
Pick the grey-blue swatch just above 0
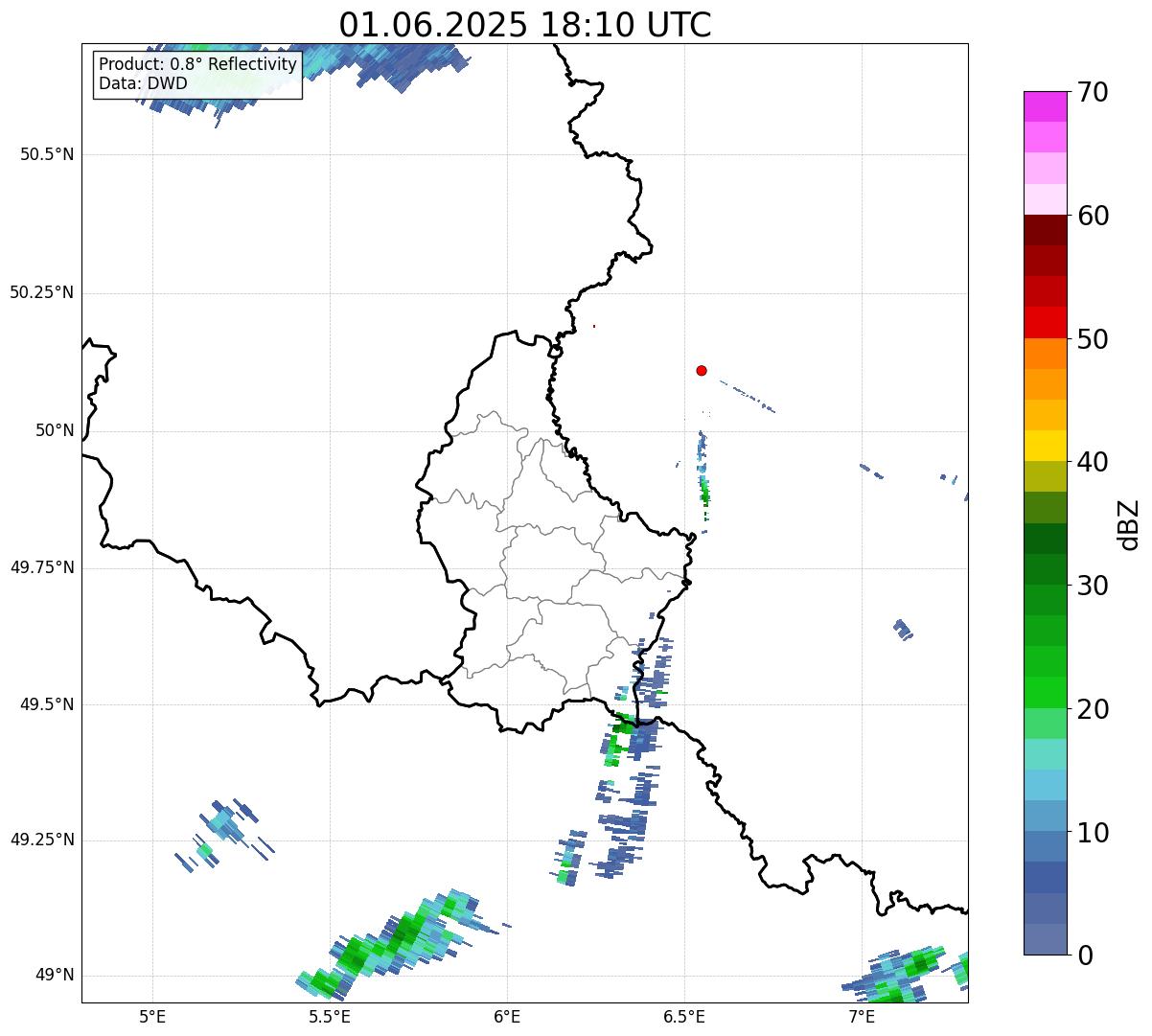point(1045,939)
